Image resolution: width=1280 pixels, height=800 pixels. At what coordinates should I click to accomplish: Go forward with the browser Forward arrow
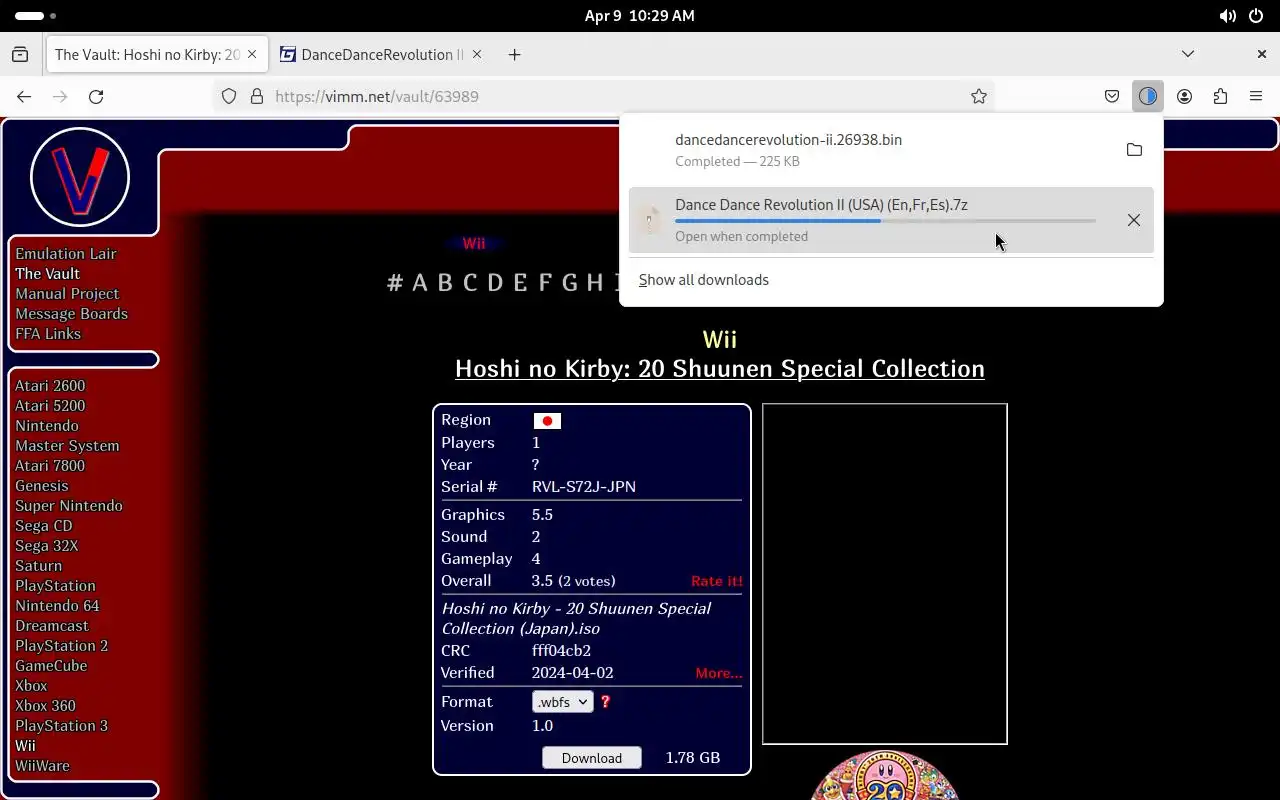tap(60, 97)
